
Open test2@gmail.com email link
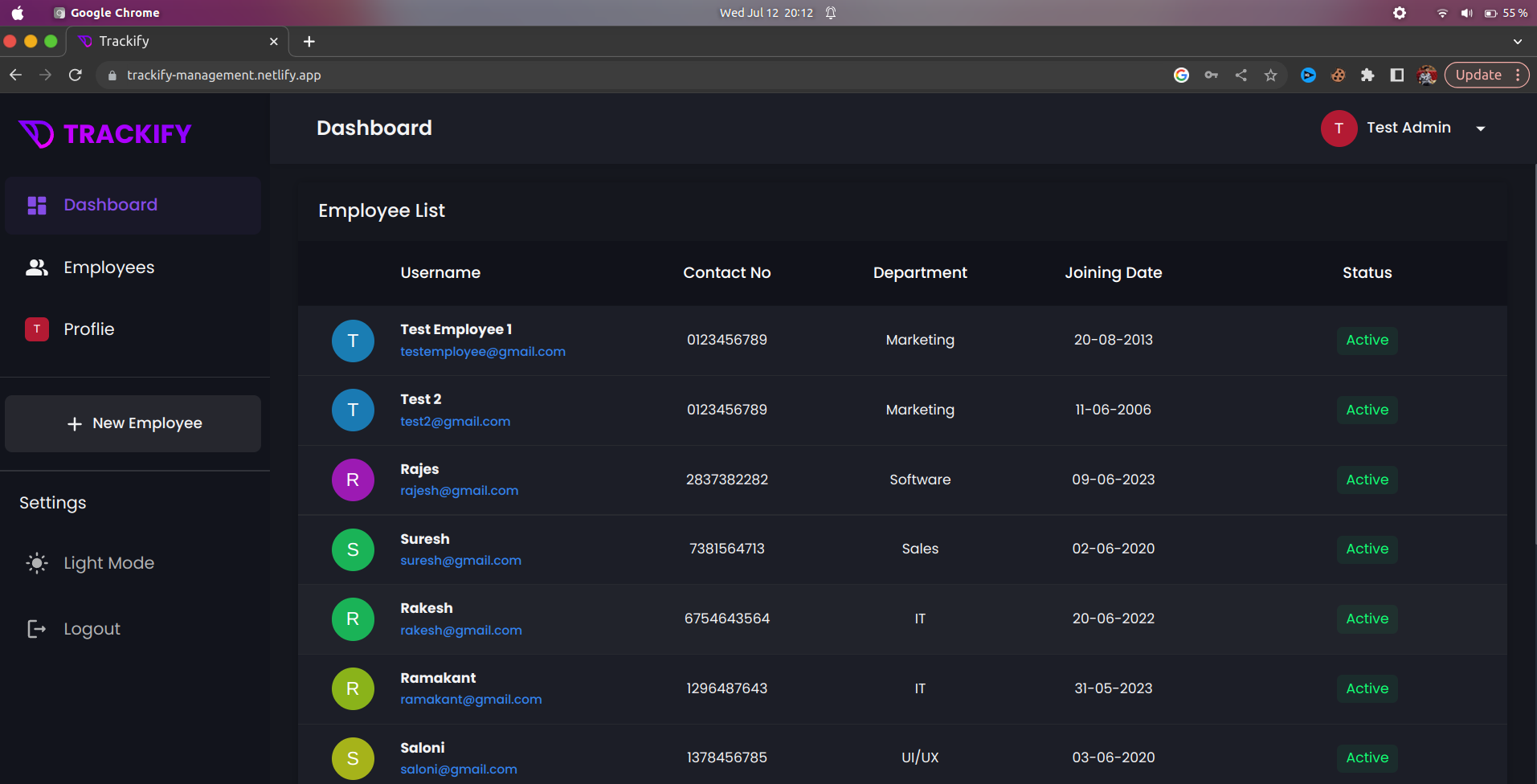click(455, 422)
